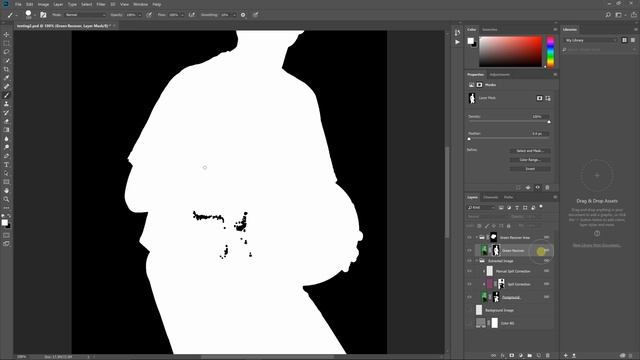The height and width of the screenshot is (360, 640).
Task: Toggle visibility of Green Recover Area group
Action: point(469,237)
